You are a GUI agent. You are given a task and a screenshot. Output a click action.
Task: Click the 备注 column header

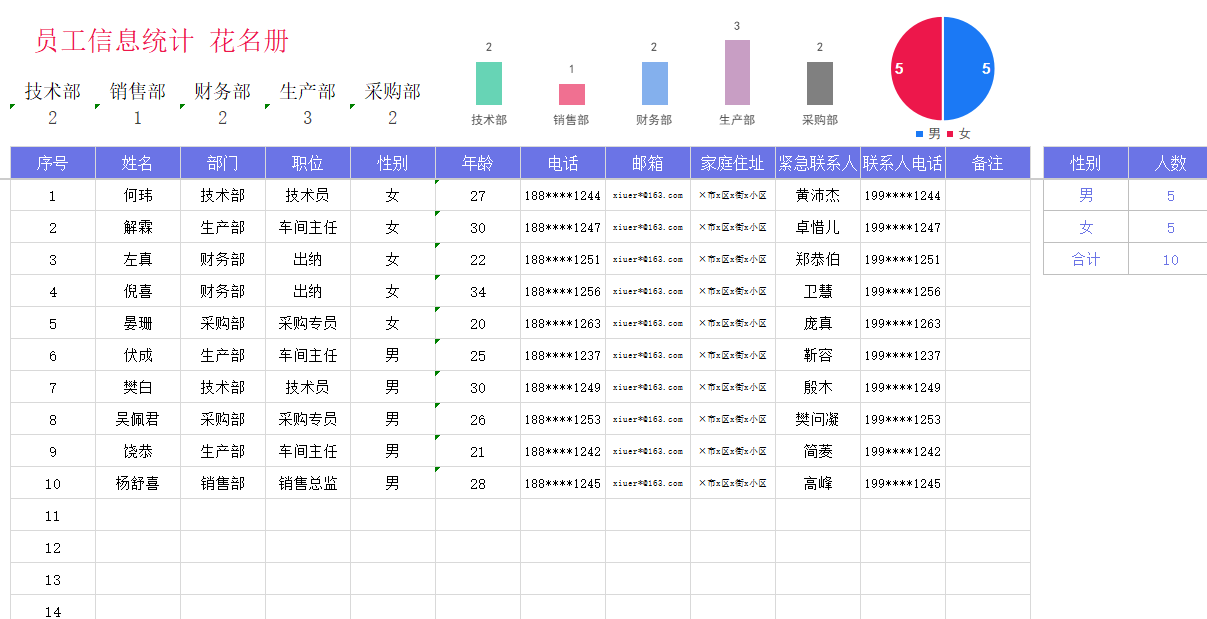(987, 163)
